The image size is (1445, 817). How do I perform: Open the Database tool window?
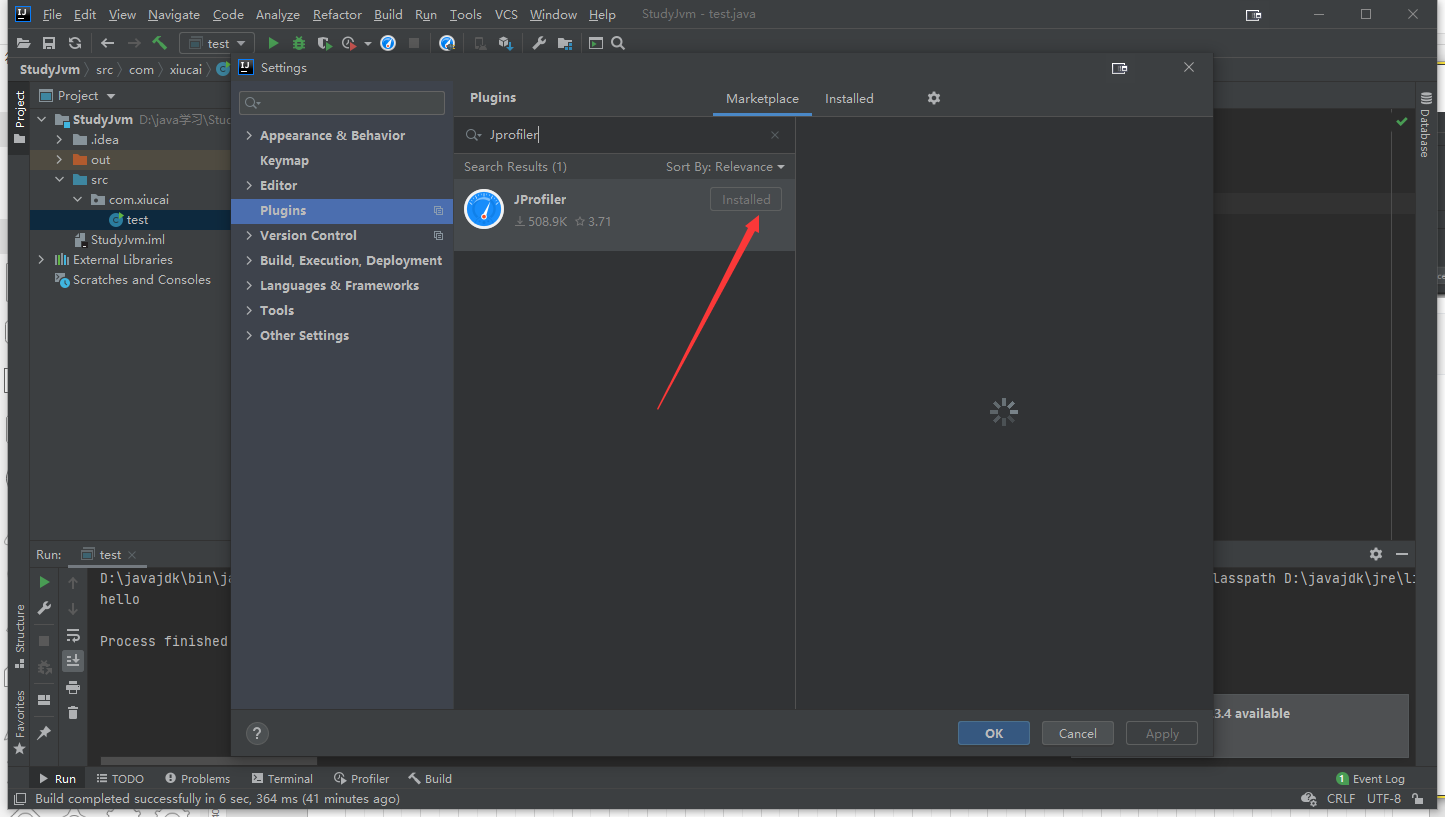tap(1425, 125)
